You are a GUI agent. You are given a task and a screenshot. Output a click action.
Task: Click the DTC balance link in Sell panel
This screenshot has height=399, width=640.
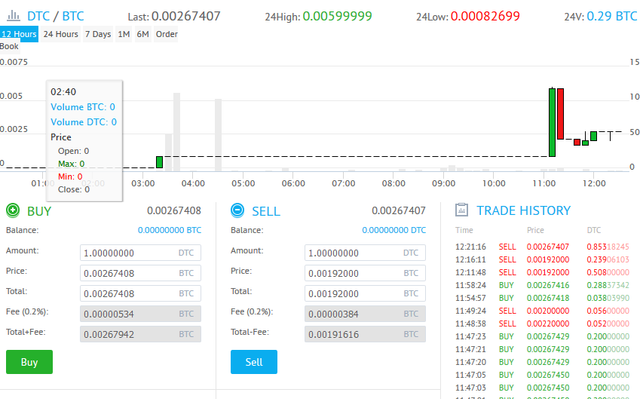(394, 230)
